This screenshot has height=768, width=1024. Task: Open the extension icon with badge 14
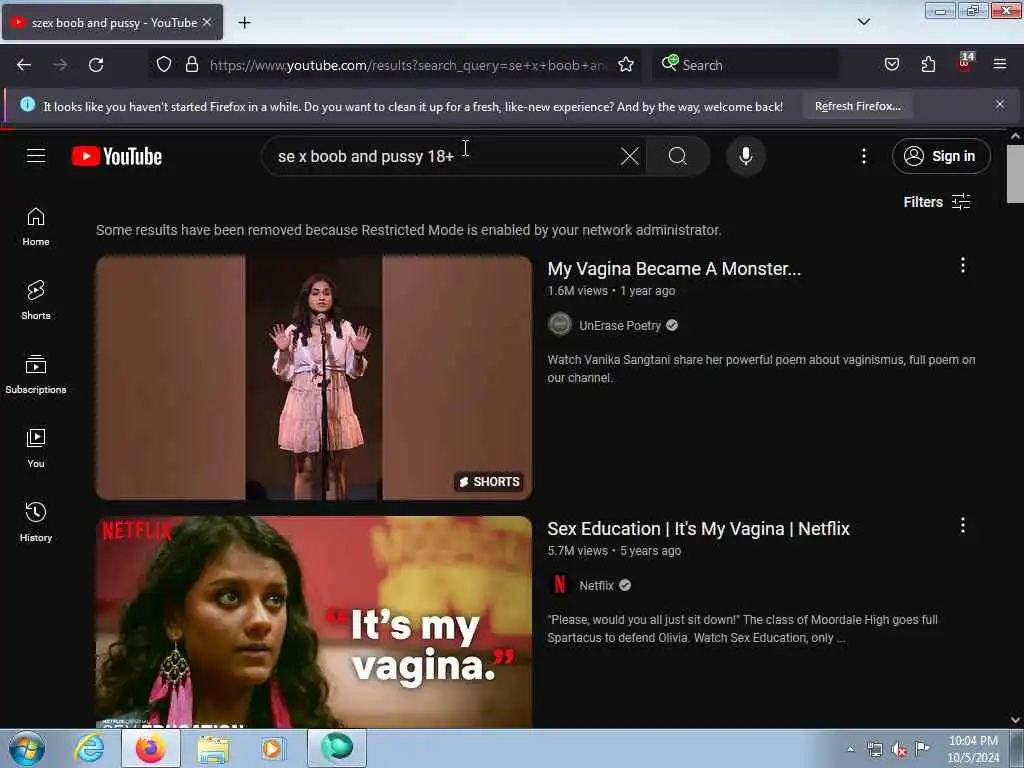[x=965, y=63]
